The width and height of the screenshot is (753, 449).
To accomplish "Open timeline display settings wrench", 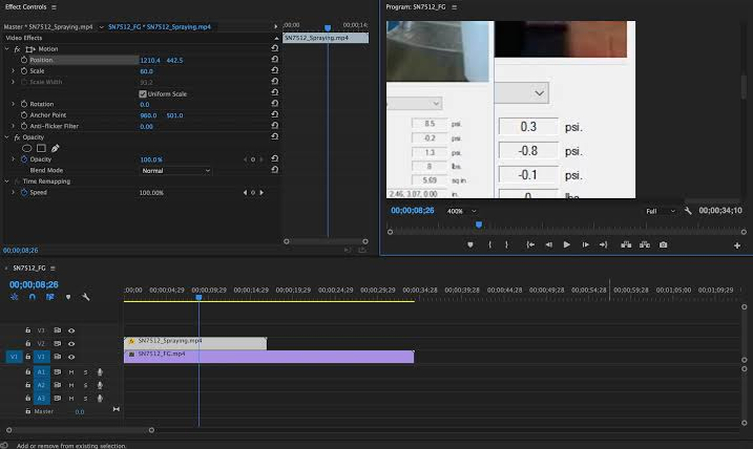I will (x=85, y=297).
